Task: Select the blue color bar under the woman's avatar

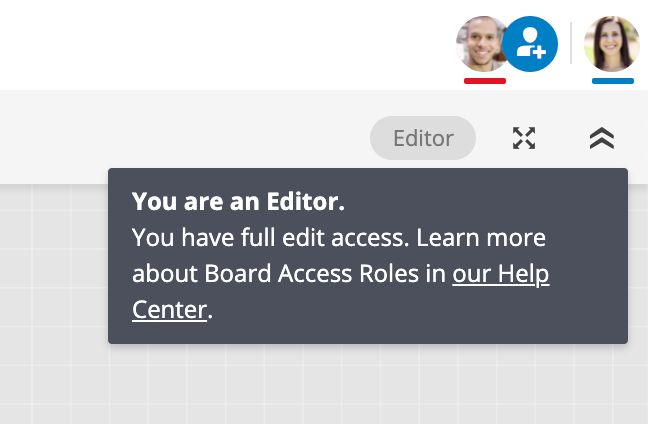Action: 613,81
